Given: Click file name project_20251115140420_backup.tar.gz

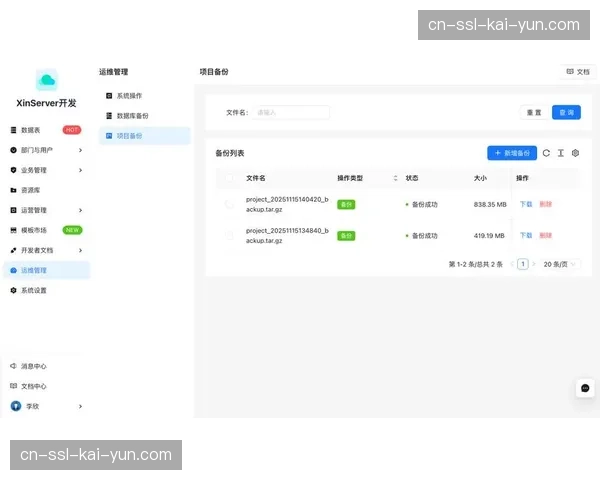Looking at the screenshot, I should point(287,204).
